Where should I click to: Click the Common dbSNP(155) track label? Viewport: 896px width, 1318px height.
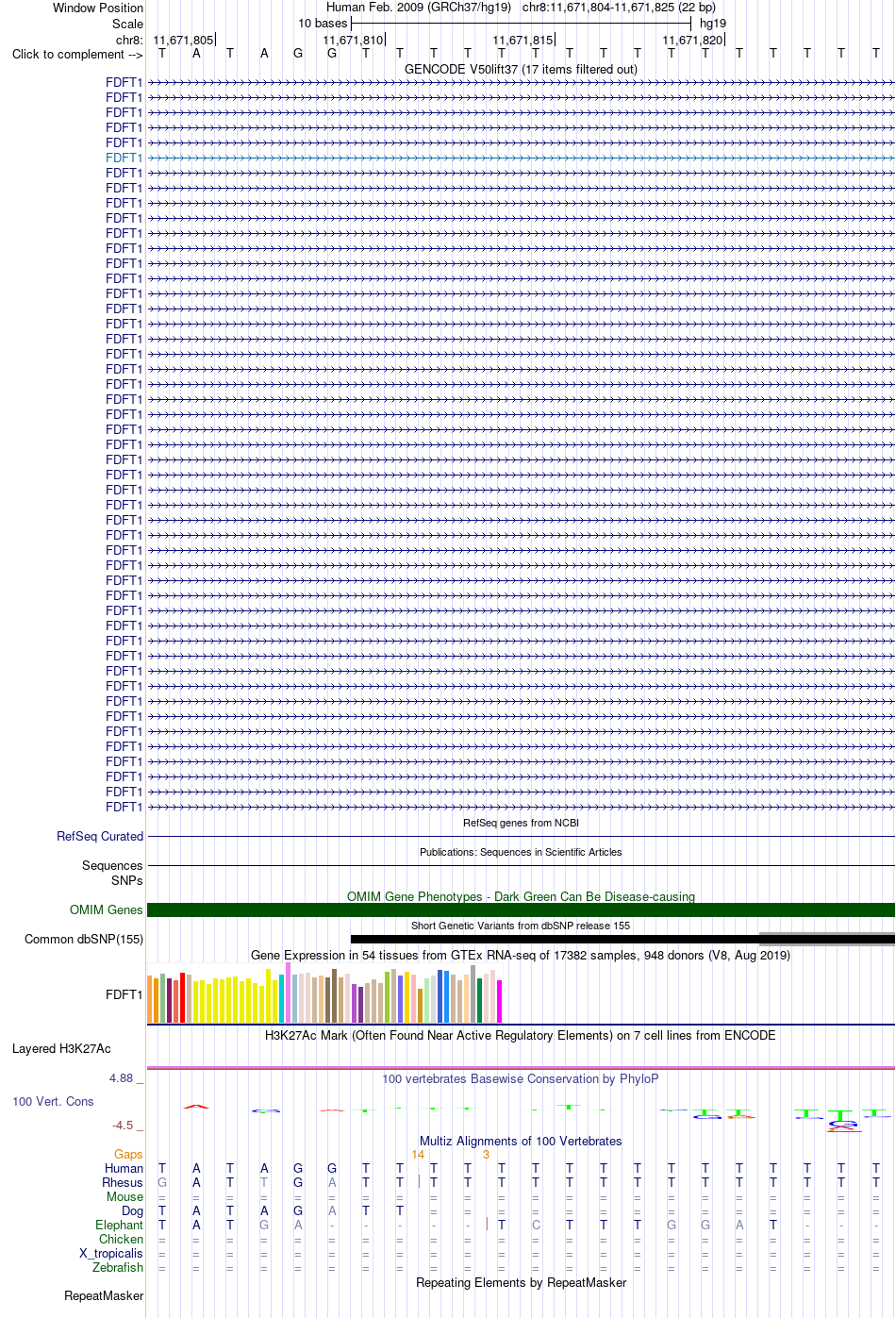click(x=84, y=939)
